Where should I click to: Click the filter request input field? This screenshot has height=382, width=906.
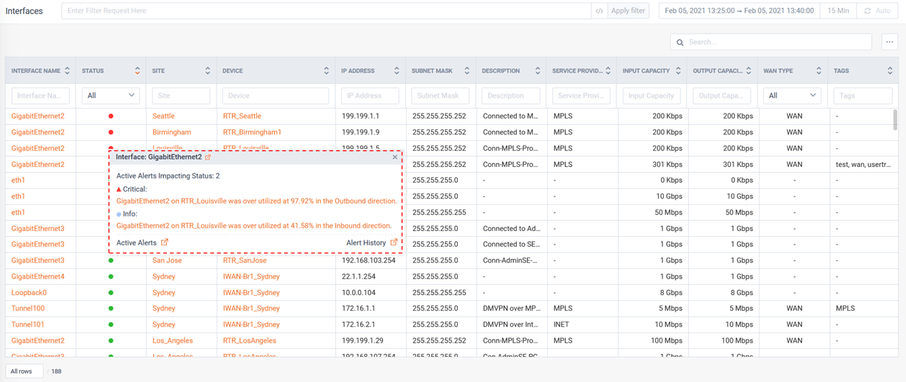(x=326, y=11)
